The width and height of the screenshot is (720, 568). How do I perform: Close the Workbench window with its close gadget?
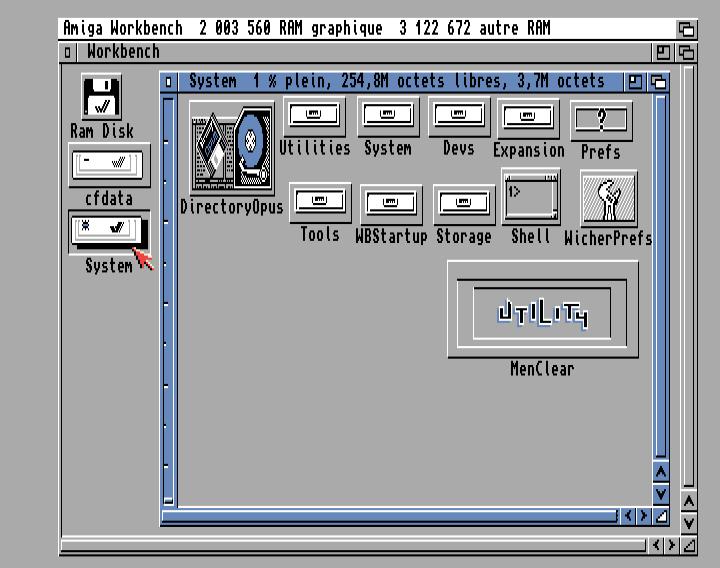pyautogui.click(x=68, y=52)
